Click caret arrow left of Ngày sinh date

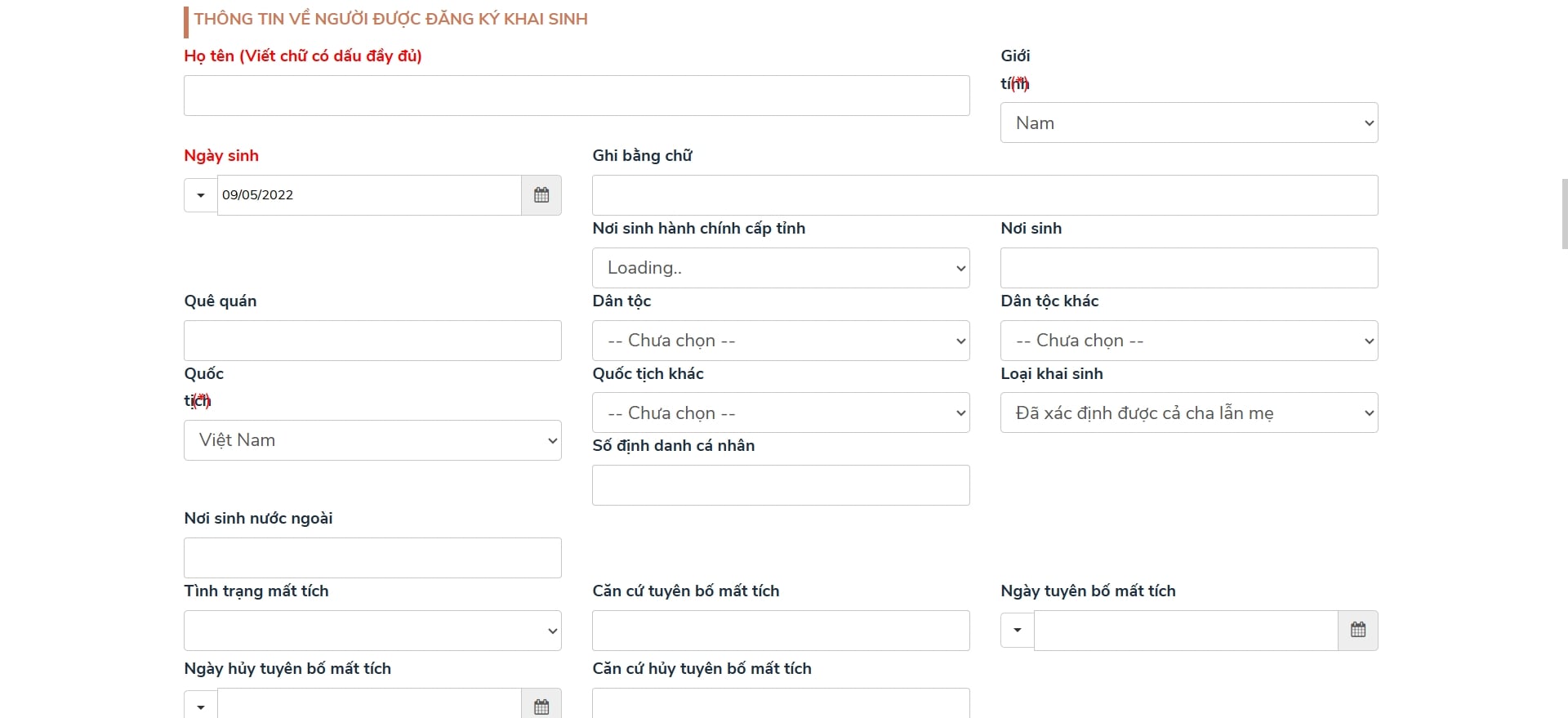point(201,195)
